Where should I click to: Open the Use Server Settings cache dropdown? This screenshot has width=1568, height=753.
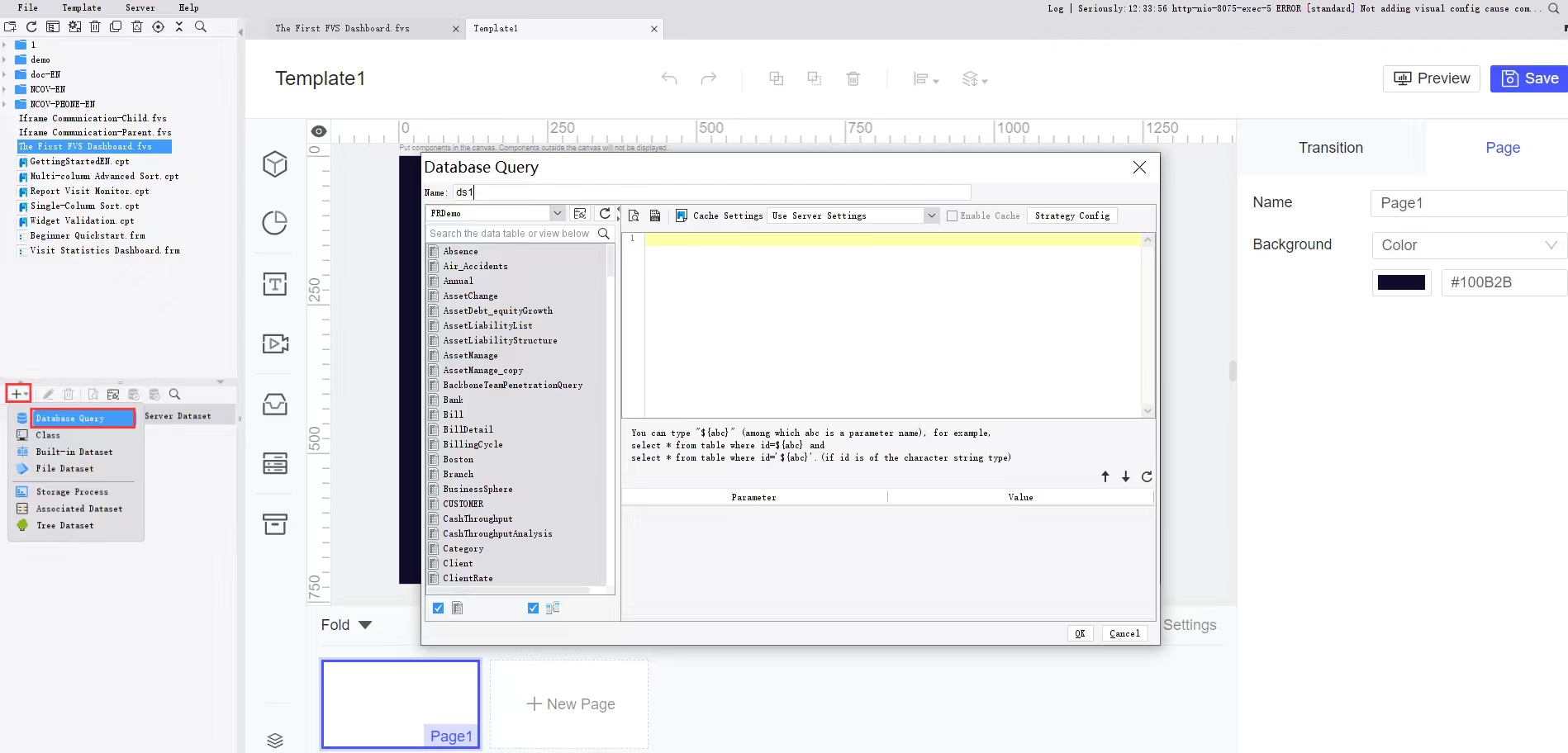[x=931, y=215]
